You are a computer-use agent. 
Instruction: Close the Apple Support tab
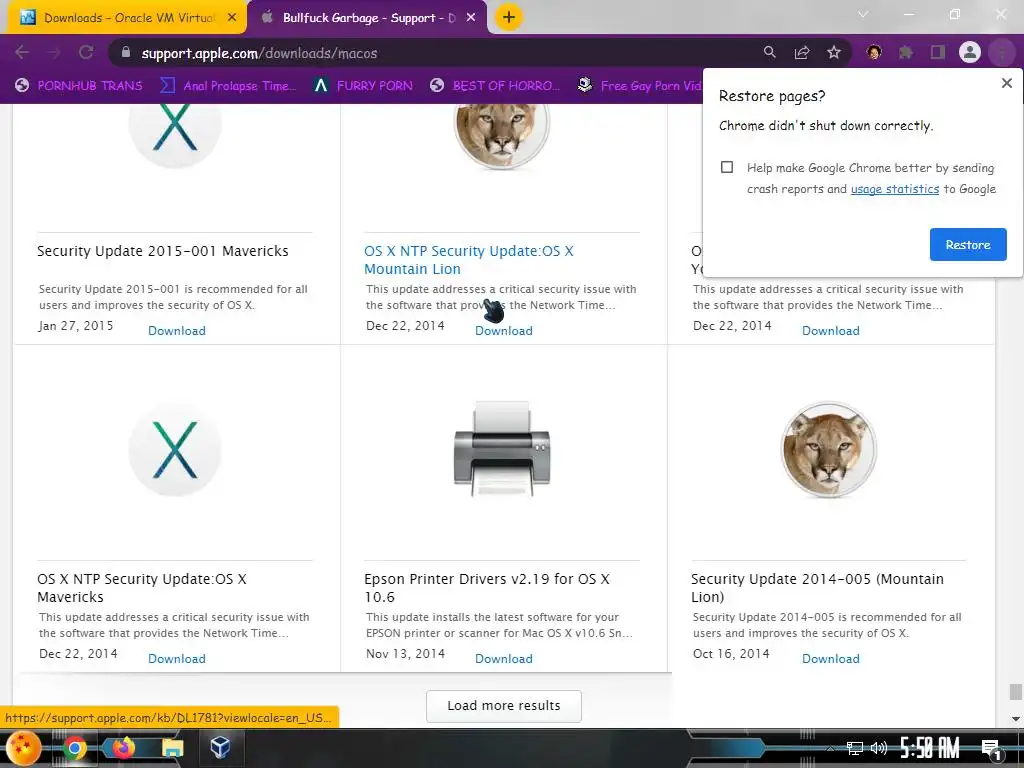click(x=471, y=18)
